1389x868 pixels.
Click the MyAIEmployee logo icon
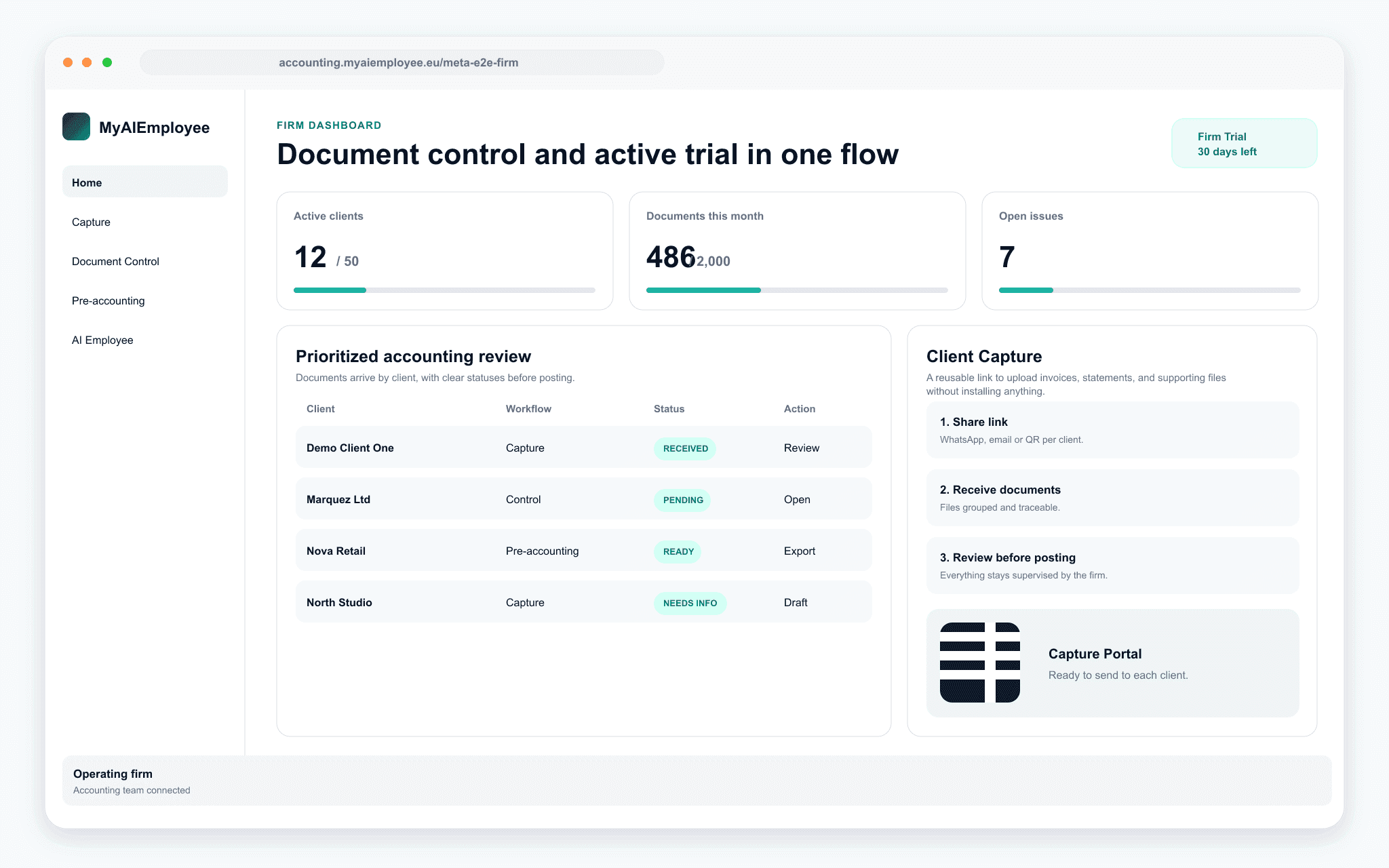click(x=76, y=127)
